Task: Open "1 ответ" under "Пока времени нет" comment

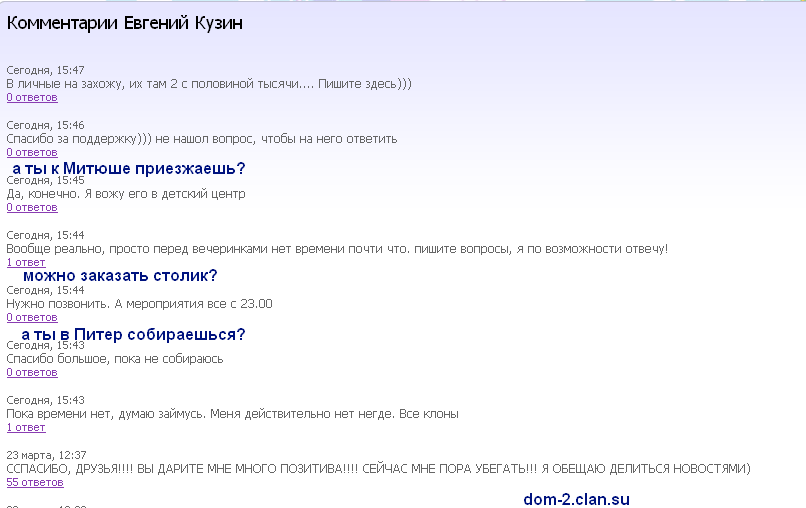Action: tap(26, 427)
